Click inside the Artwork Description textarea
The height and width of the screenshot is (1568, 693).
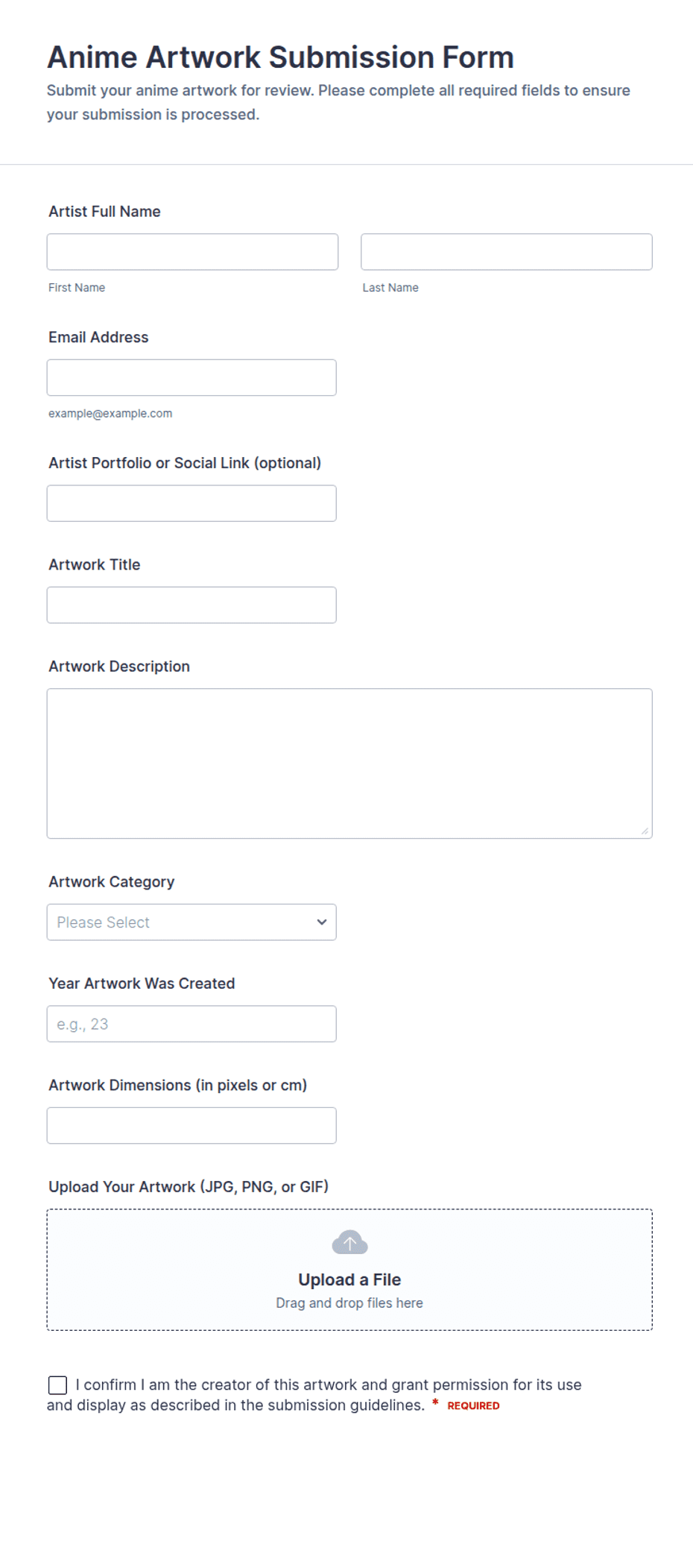coord(349,763)
